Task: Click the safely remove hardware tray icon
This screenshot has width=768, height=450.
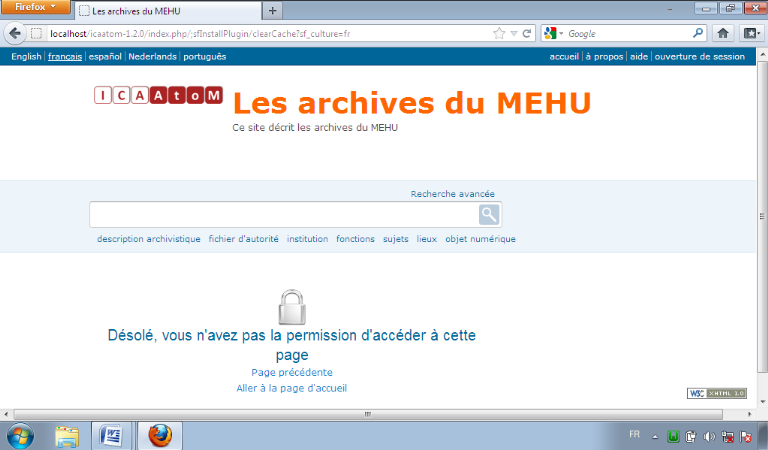Action: tap(691, 436)
